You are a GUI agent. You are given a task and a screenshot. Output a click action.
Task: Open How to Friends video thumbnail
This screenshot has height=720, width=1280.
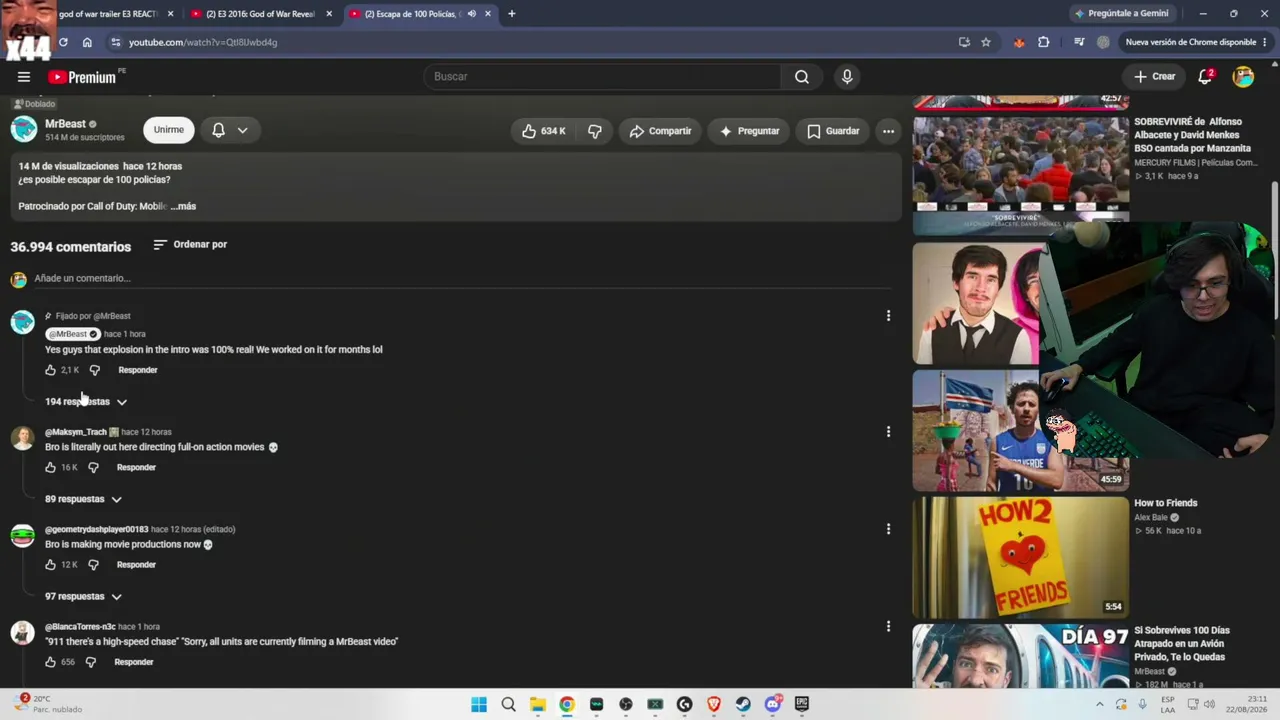(1020, 557)
